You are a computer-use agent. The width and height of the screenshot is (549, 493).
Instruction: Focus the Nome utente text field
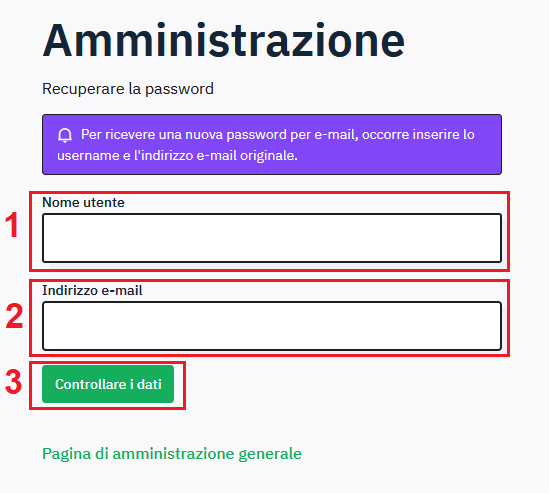[x=272, y=238]
